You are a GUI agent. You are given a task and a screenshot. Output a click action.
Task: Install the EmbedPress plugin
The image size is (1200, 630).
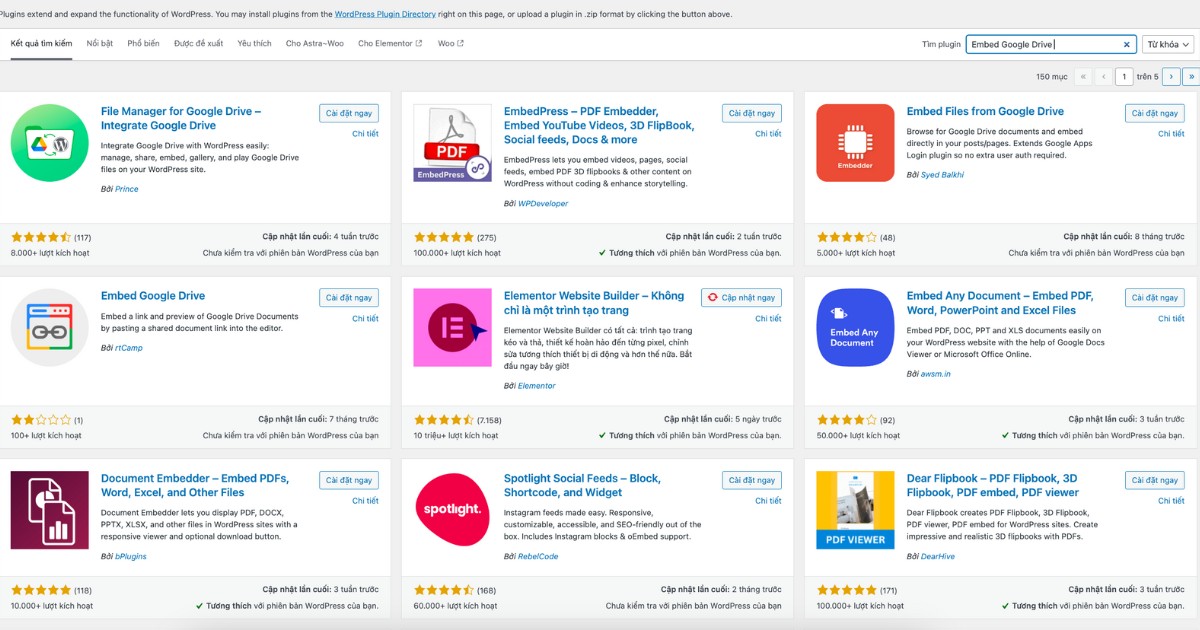click(752, 113)
